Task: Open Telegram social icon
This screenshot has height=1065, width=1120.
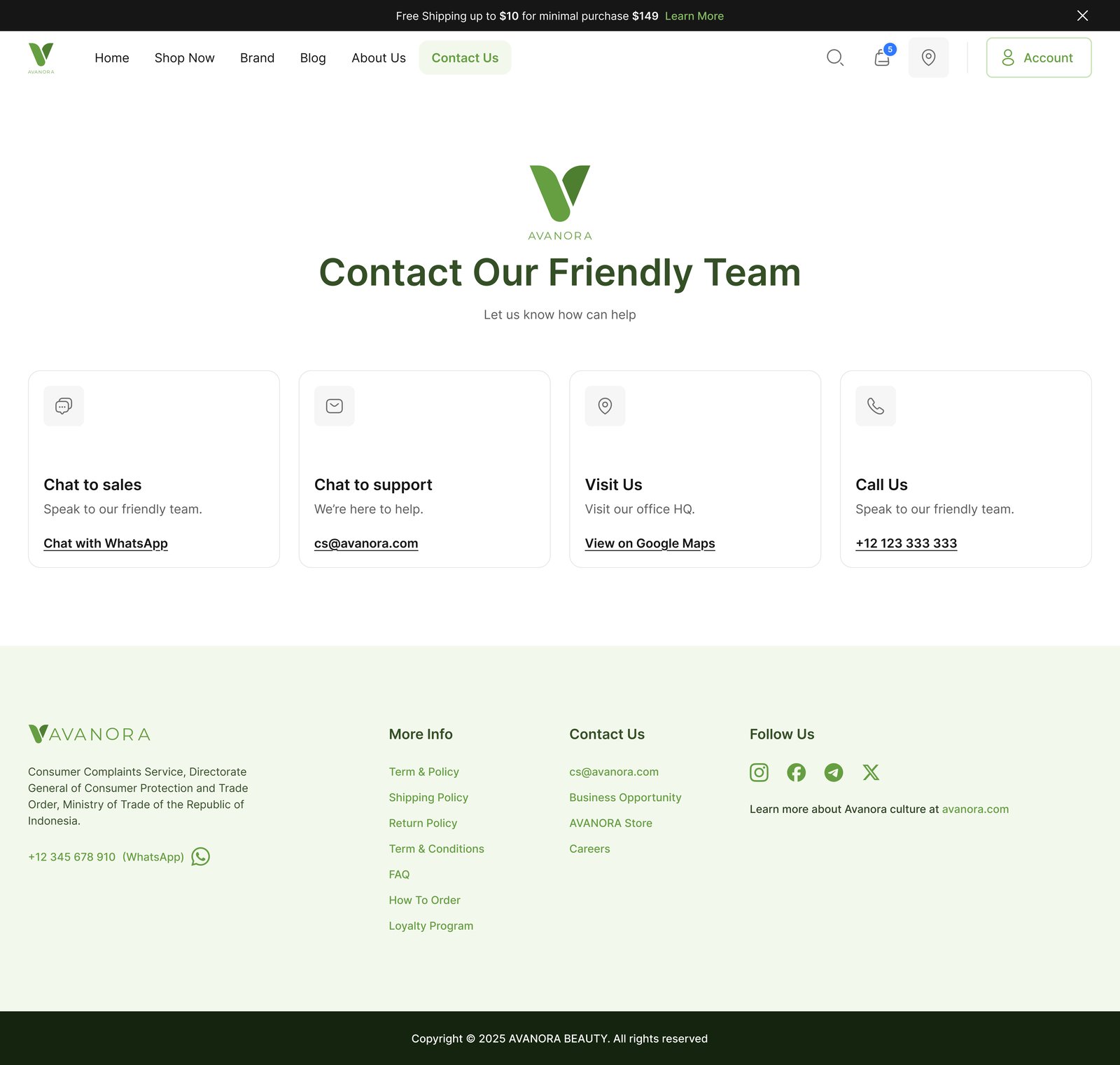Action: (834, 772)
